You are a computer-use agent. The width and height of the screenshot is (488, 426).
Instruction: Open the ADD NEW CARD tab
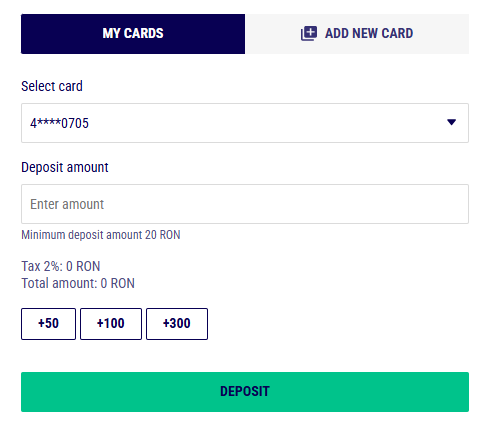point(357,34)
